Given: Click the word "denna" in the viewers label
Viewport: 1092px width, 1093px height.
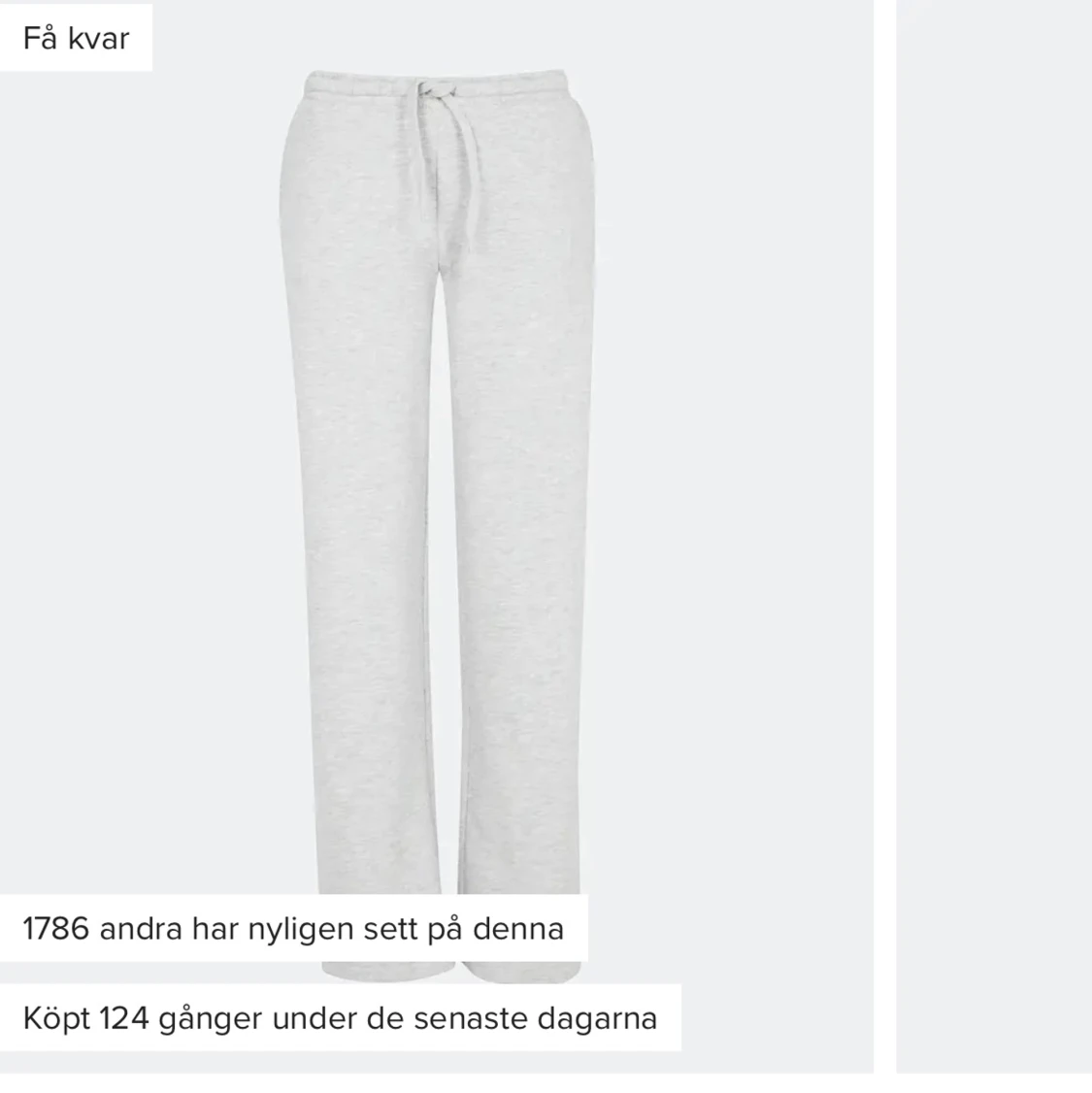Looking at the screenshot, I should pyautogui.click(x=518, y=929).
